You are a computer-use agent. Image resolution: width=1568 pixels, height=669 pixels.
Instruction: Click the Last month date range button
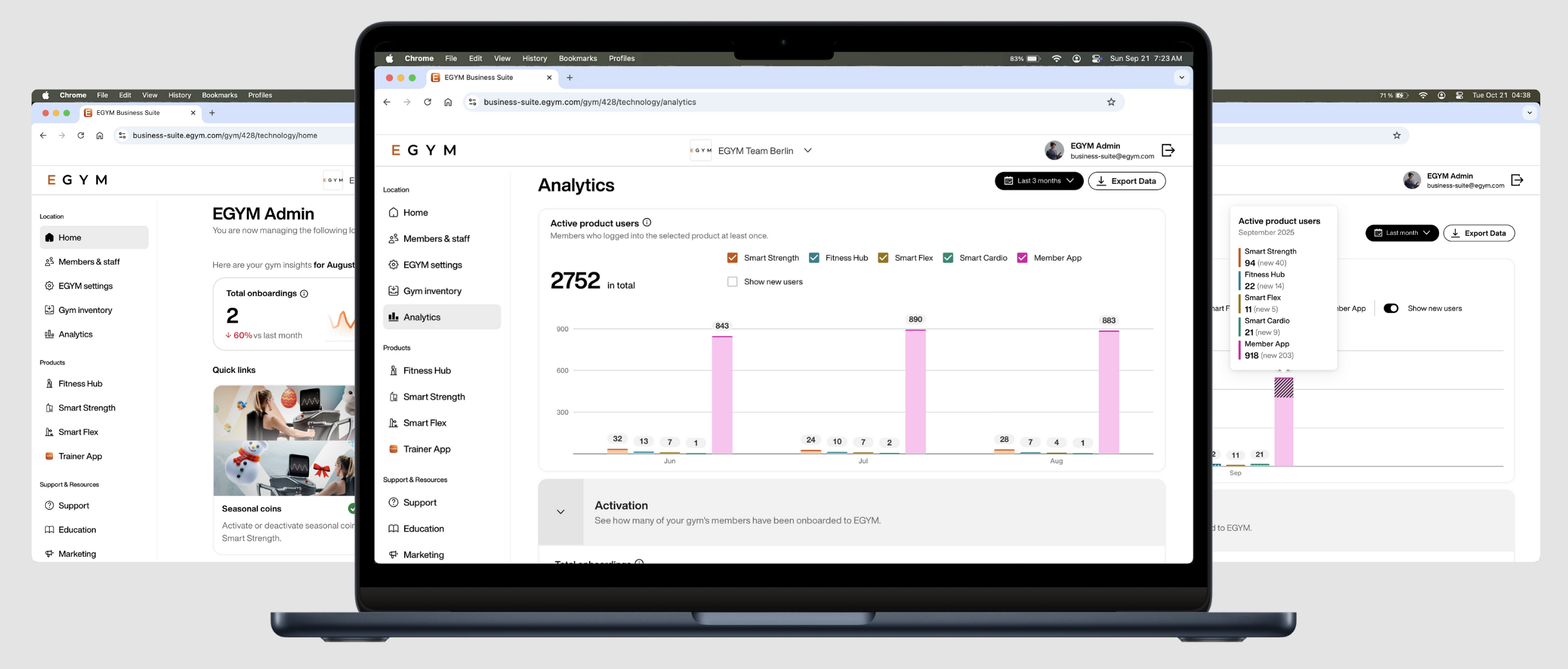pyautogui.click(x=1401, y=233)
